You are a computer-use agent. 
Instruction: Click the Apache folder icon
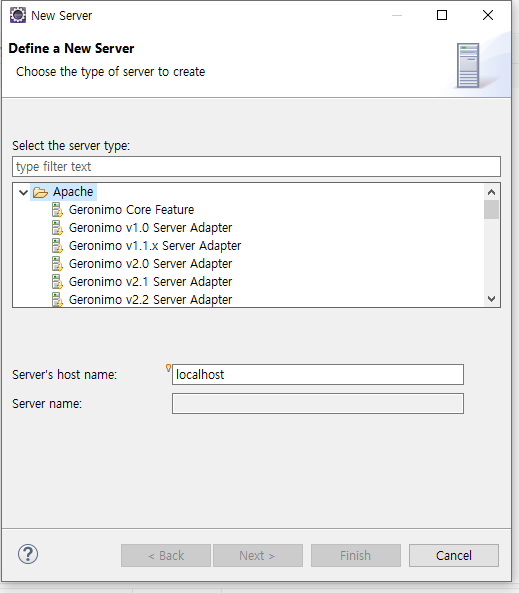click(40, 192)
